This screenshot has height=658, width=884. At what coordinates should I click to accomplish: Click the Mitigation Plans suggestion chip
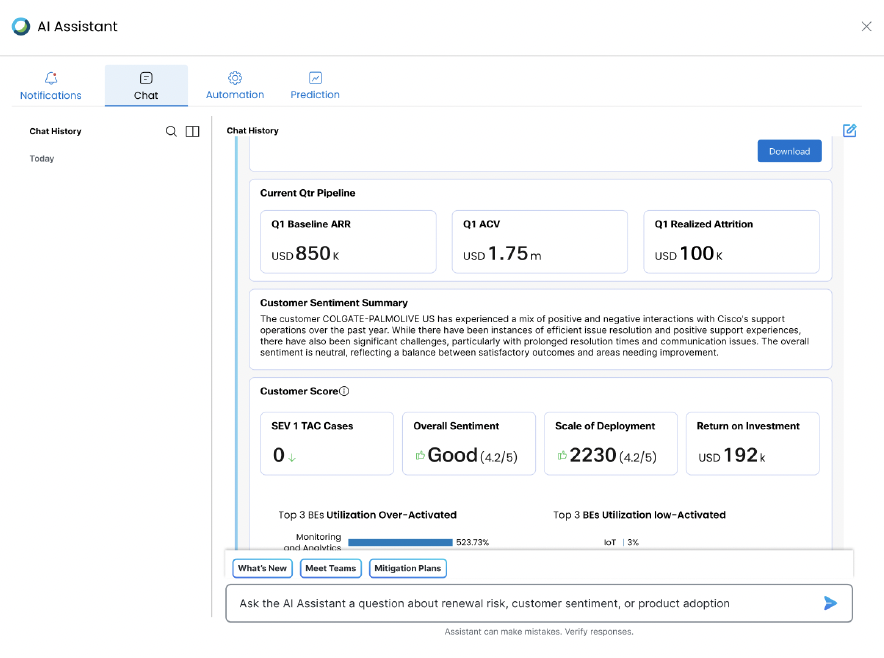pos(408,568)
